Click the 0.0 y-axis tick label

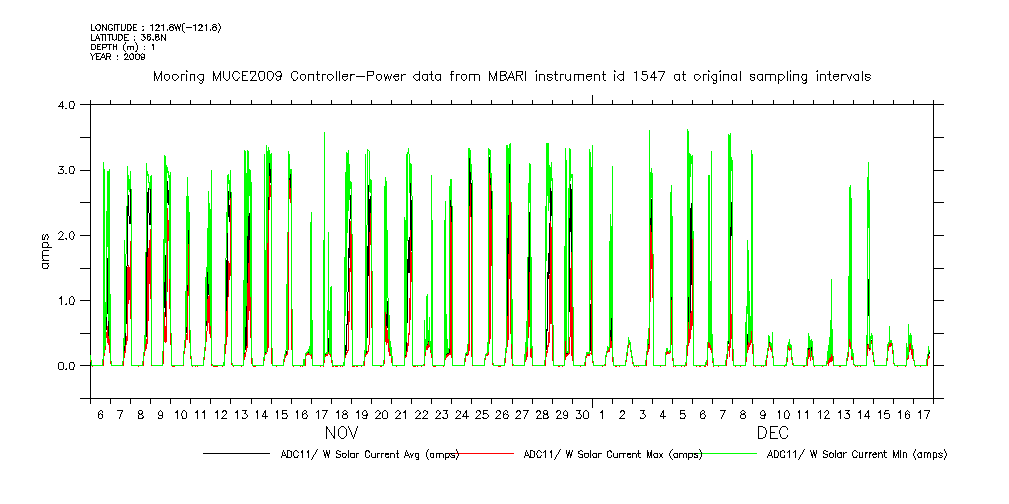click(68, 366)
